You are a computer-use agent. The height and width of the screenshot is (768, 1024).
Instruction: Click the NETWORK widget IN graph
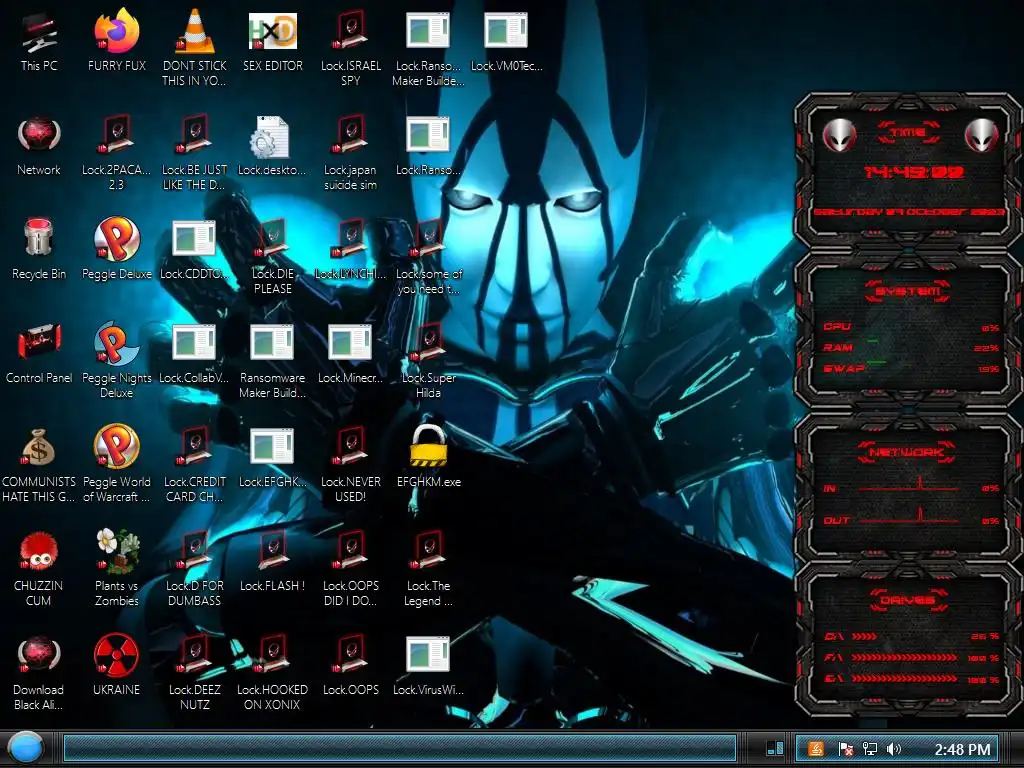click(909, 485)
